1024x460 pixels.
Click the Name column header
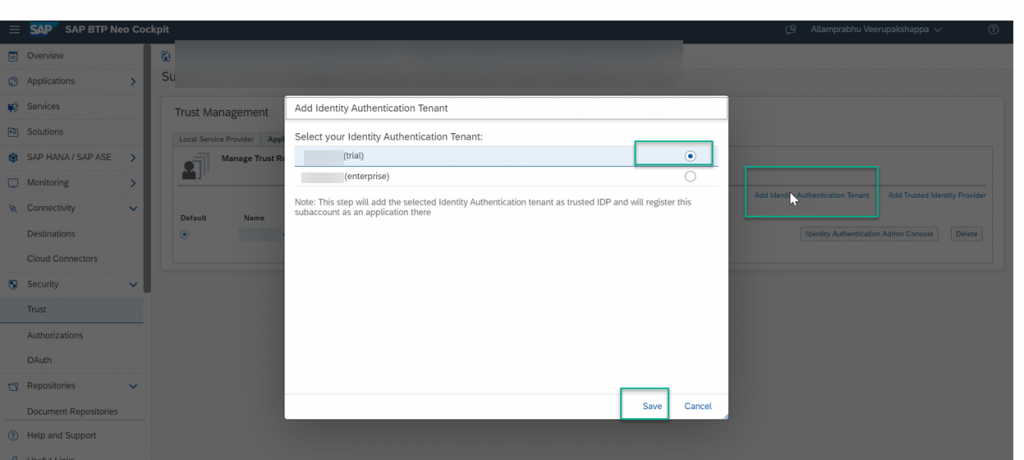(x=253, y=218)
